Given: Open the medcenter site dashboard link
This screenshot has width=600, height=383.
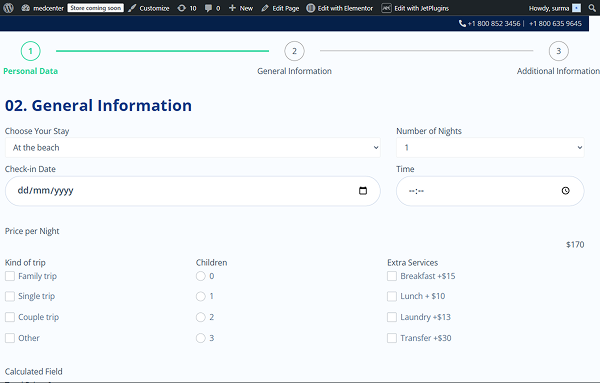Looking at the screenshot, I should [x=42, y=8].
